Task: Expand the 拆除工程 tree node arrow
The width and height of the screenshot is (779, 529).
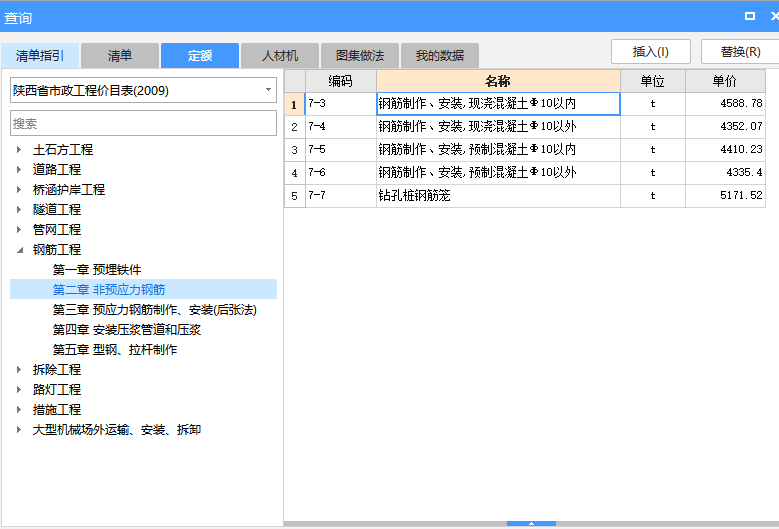Action: point(19,370)
